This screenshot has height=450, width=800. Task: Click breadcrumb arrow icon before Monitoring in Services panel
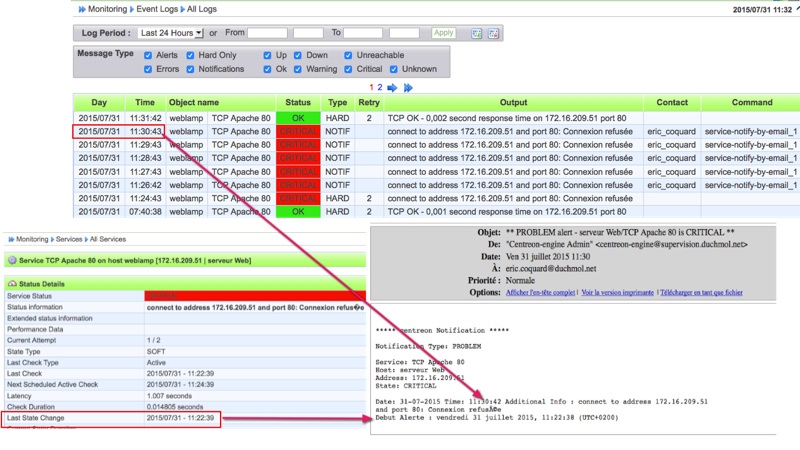tap(9, 240)
